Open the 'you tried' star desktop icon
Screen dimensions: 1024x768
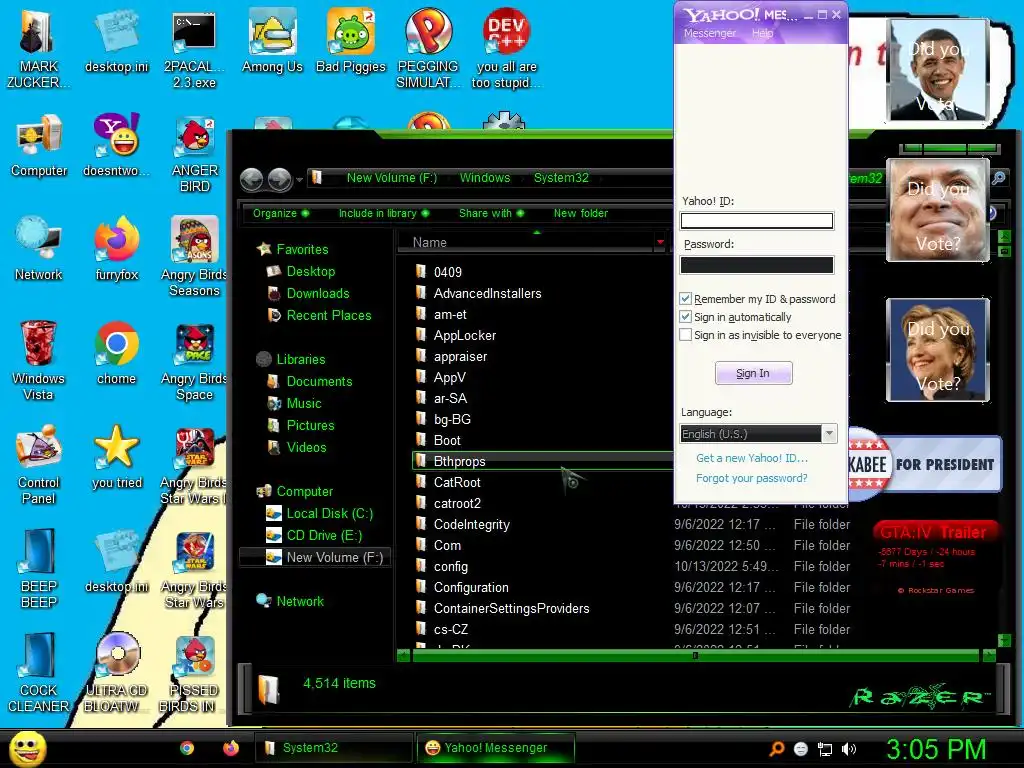click(x=116, y=457)
